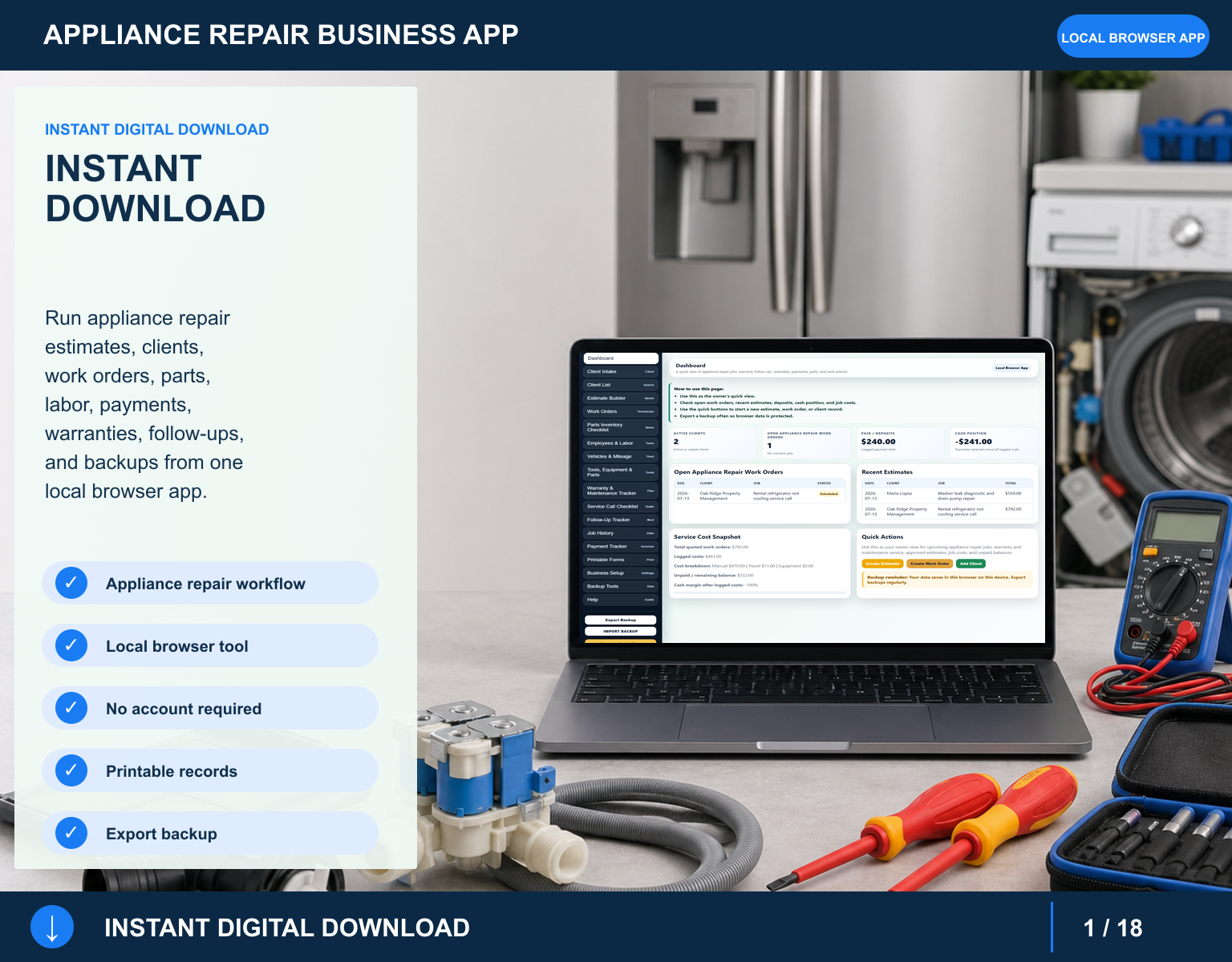Click the No account required feature pill
The width and height of the screenshot is (1232, 962).
click(210, 708)
